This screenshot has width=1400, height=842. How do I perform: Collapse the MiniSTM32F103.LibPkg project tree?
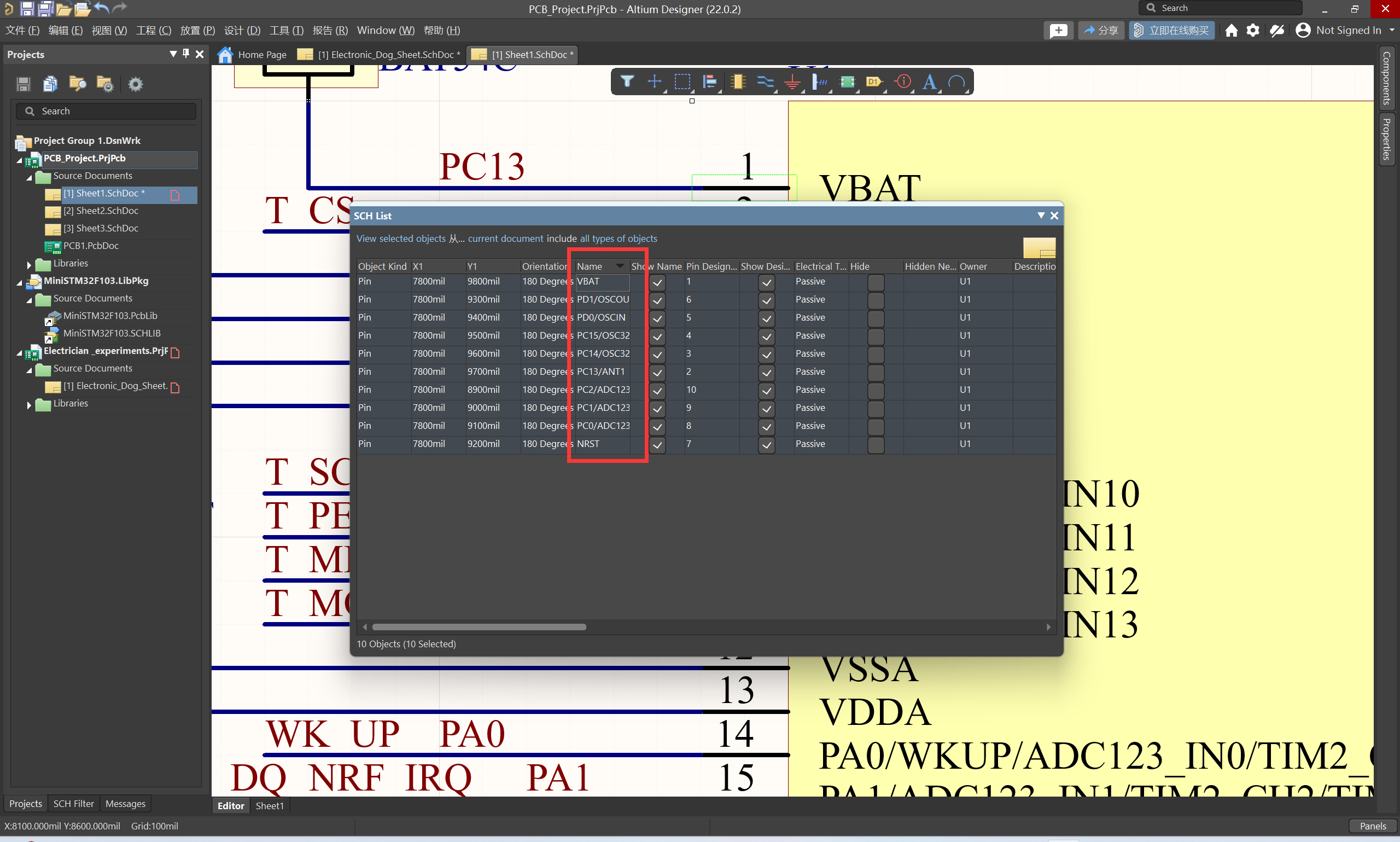tap(19, 281)
